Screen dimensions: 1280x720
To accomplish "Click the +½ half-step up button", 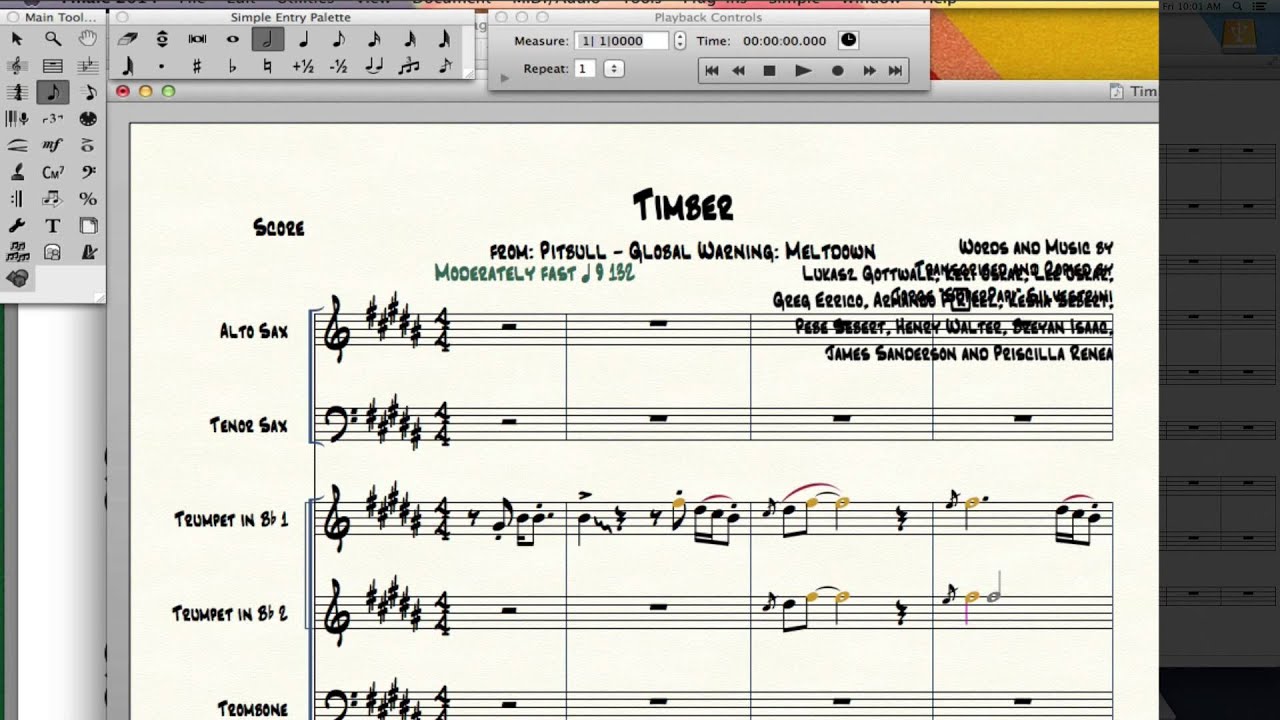I will 303,67.
